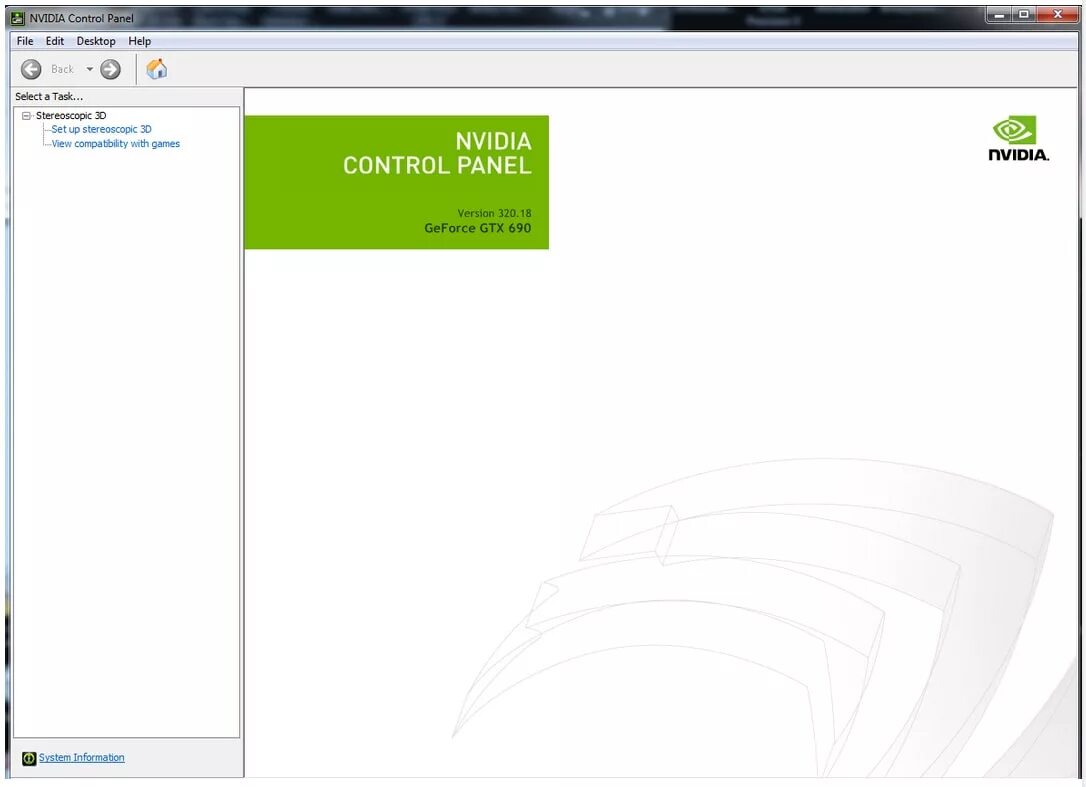The width and height of the screenshot is (1086, 787).
Task: Click the NVIDIA logo in the corner
Action: click(1018, 139)
